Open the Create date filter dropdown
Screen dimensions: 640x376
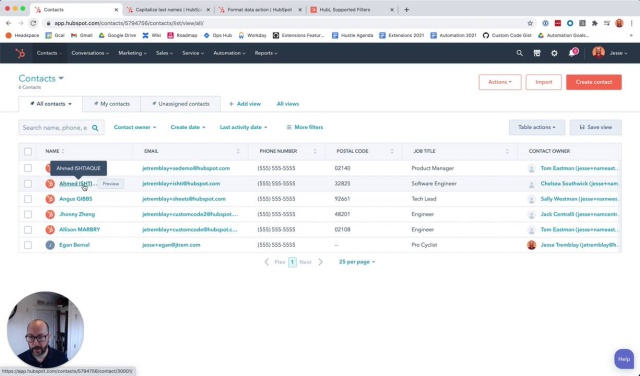(188, 127)
